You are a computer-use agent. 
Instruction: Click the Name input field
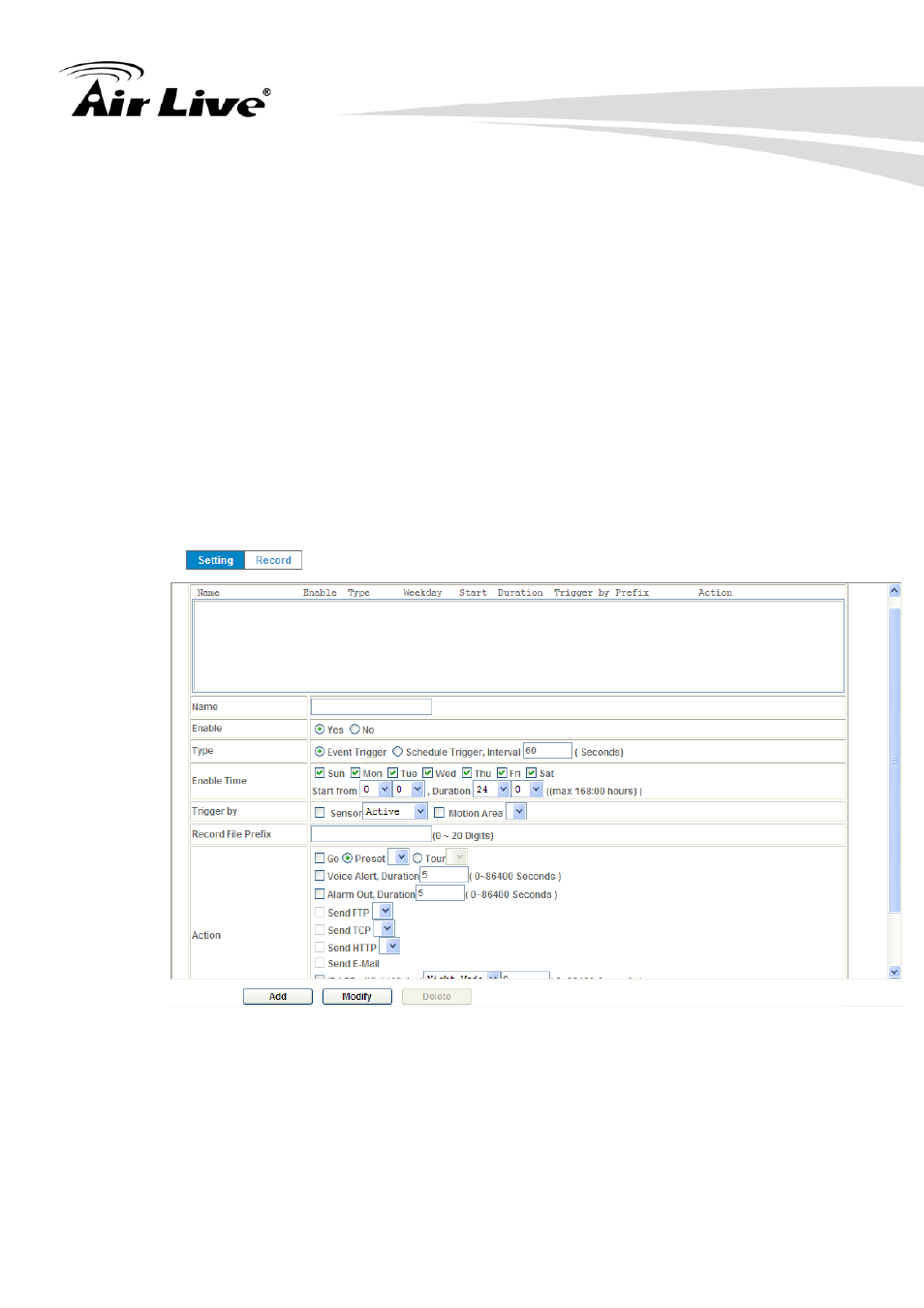tap(371, 707)
